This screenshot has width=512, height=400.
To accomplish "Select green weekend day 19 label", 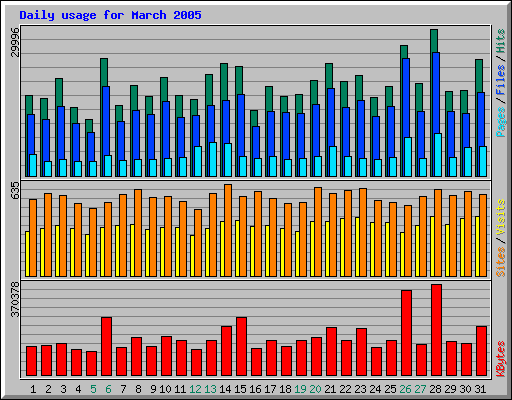I will (300, 389).
